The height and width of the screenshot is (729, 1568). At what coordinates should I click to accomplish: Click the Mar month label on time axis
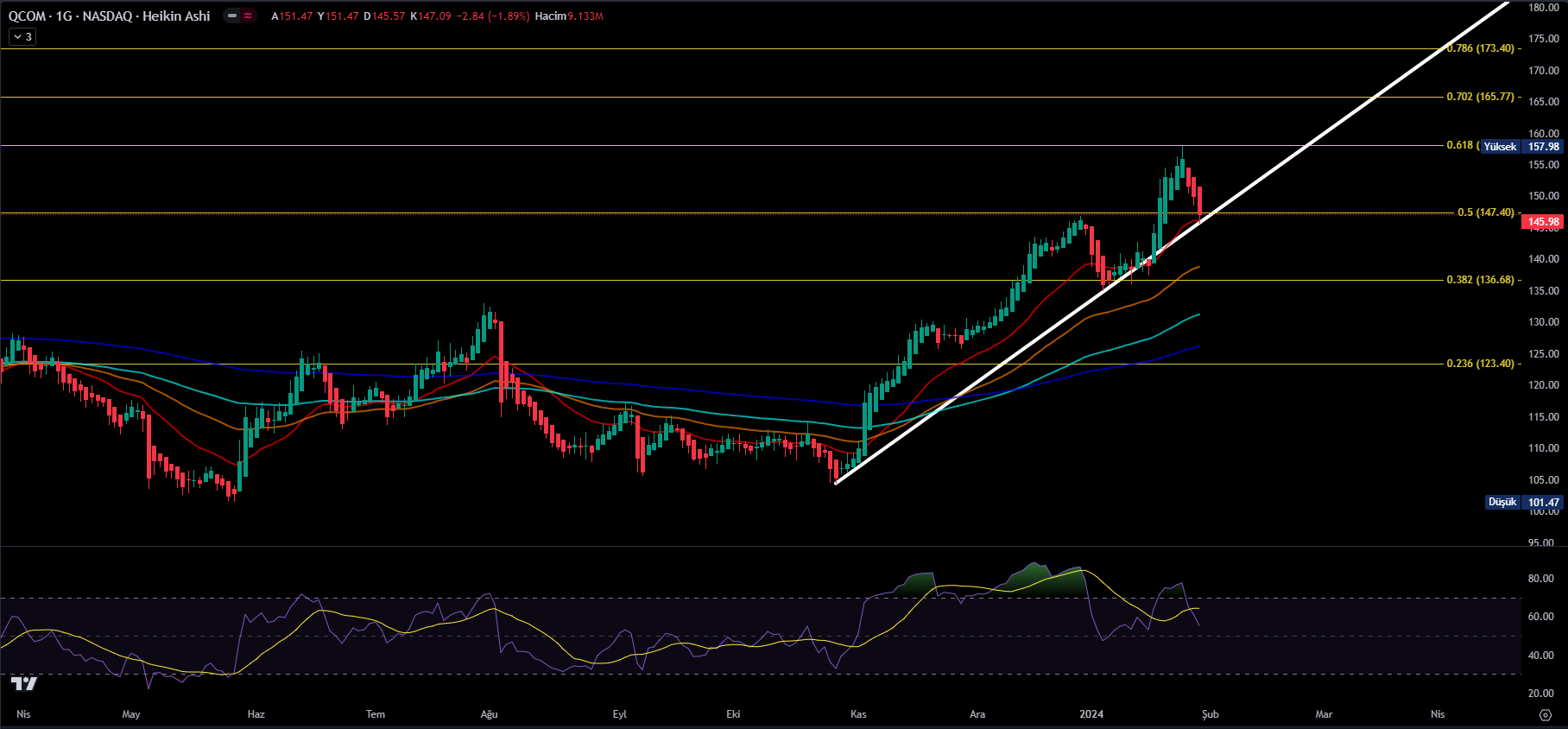pyautogui.click(x=1324, y=714)
